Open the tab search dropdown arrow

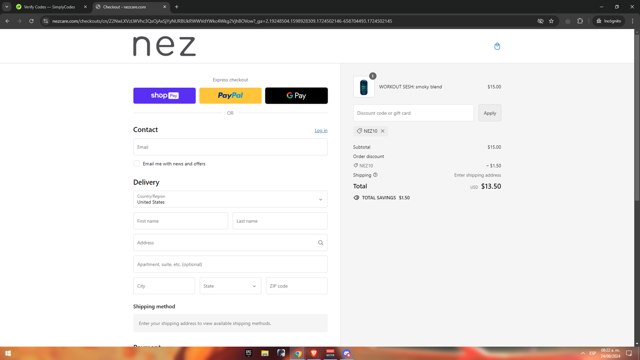pos(7,7)
